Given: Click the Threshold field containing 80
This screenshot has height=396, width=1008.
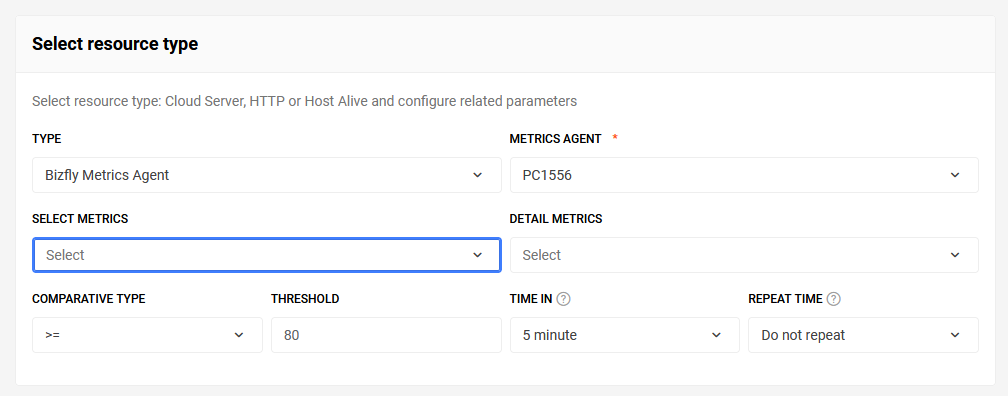Looking at the screenshot, I should click(386, 335).
